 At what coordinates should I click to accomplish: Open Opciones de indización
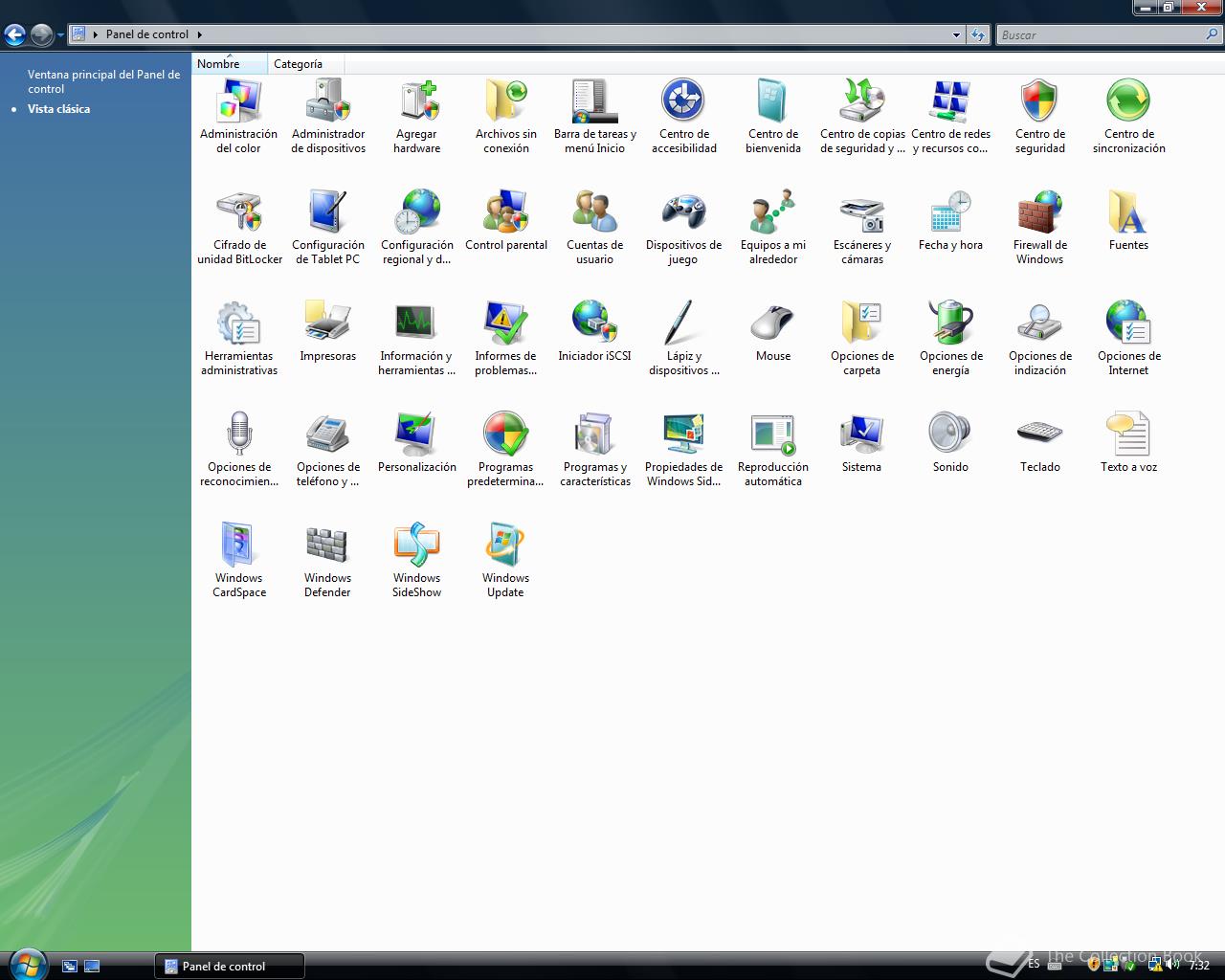point(1039,339)
